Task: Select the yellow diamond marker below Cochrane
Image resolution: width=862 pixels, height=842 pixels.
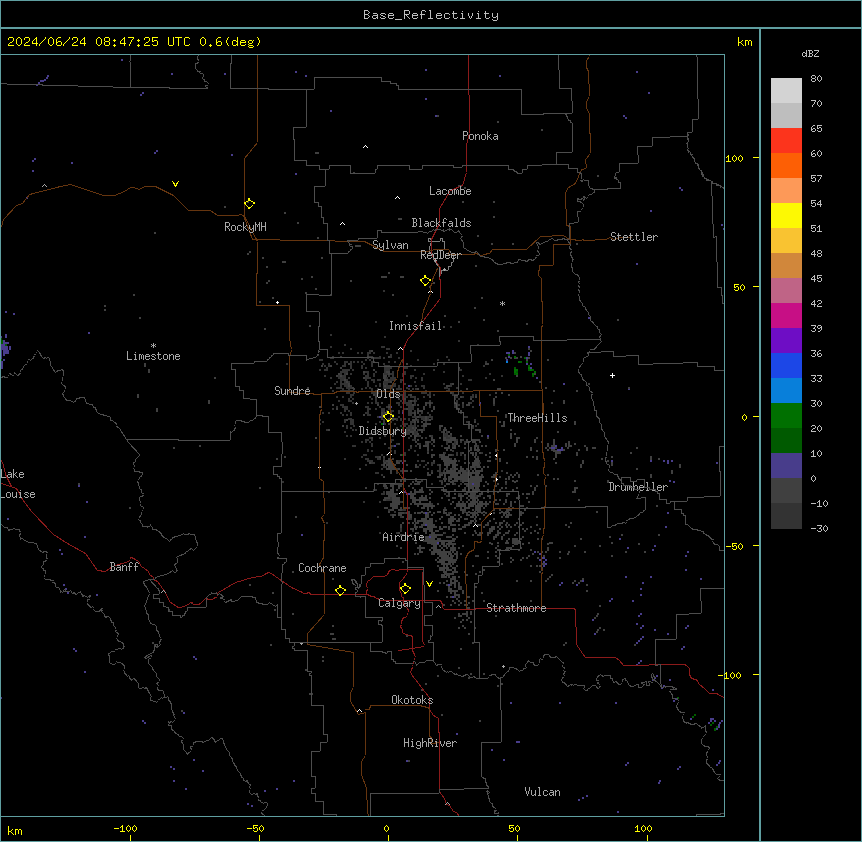Action: pyautogui.click(x=340, y=590)
